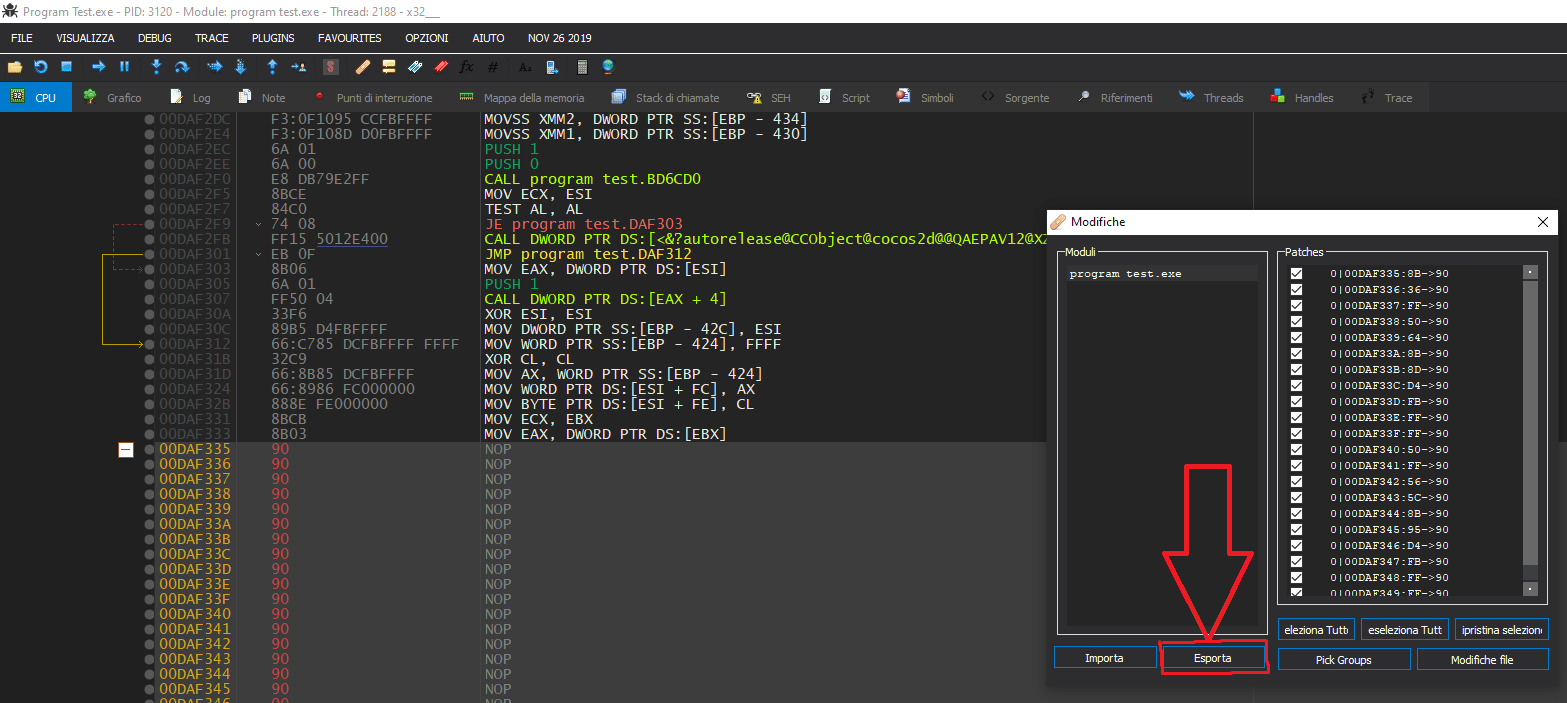Click the Step Into icon

click(x=156, y=67)
